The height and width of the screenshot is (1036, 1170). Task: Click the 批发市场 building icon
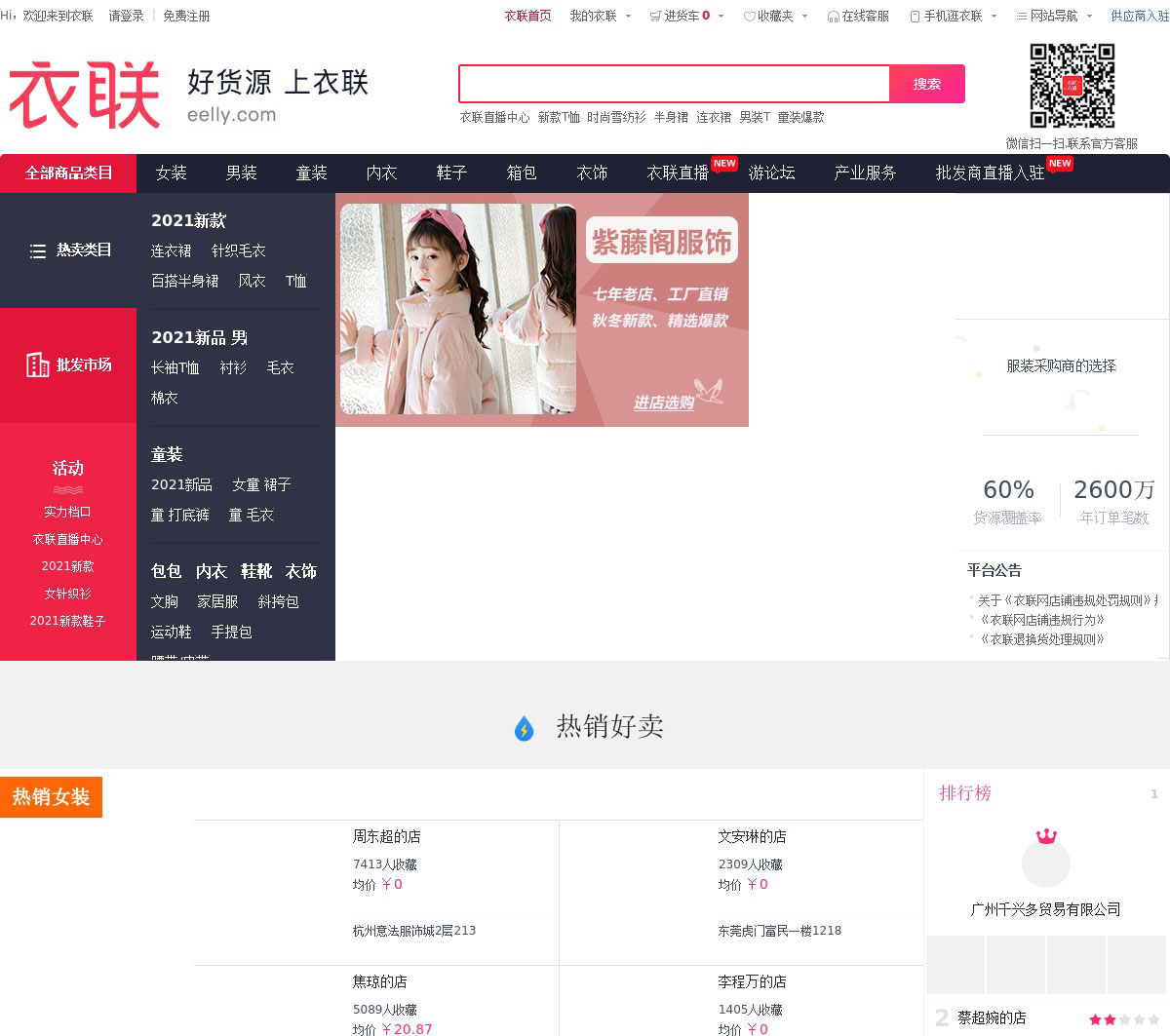pyautogui.click(x=38, y=365)
